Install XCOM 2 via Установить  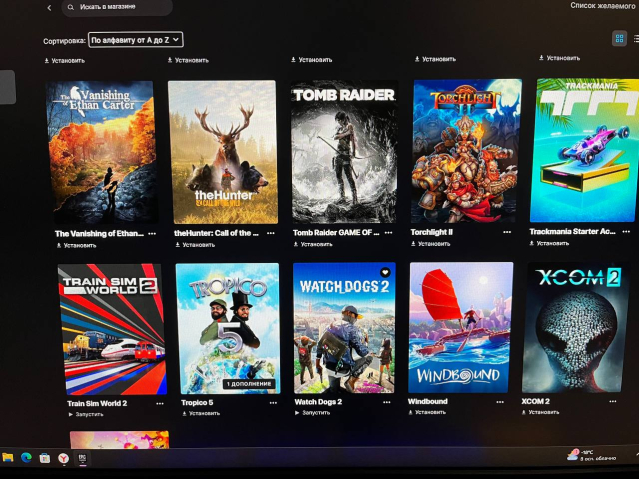point(540,412)
